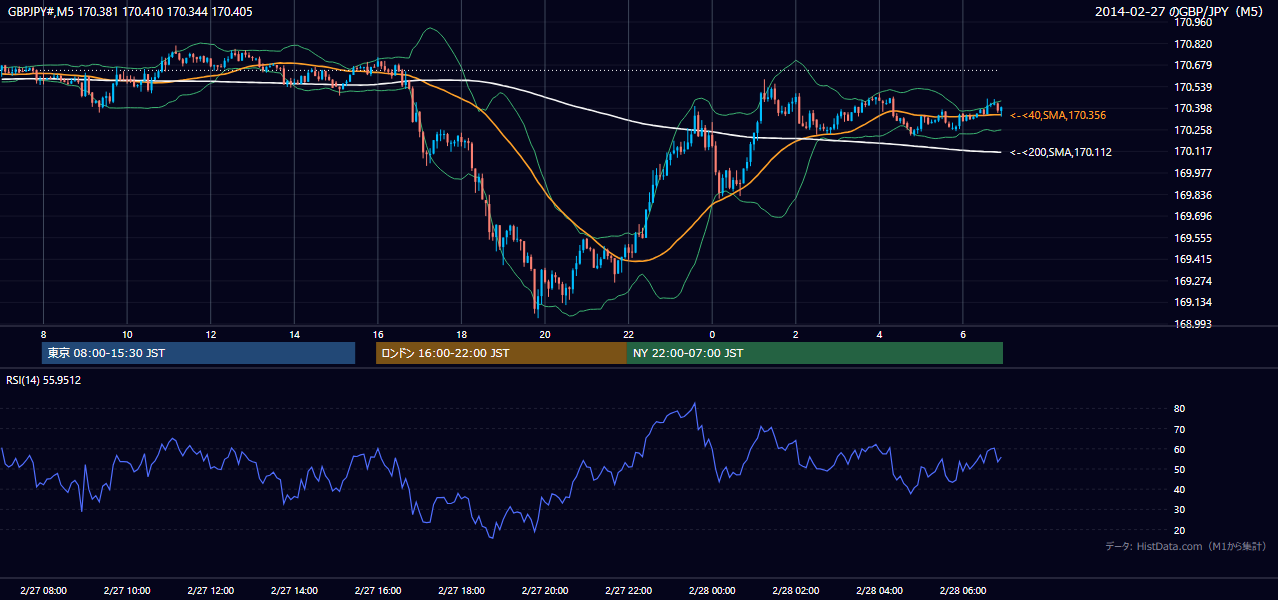
Task: Click the 2/27 22:00 time label
Action: pyautogui.click(x=628, y=590)
